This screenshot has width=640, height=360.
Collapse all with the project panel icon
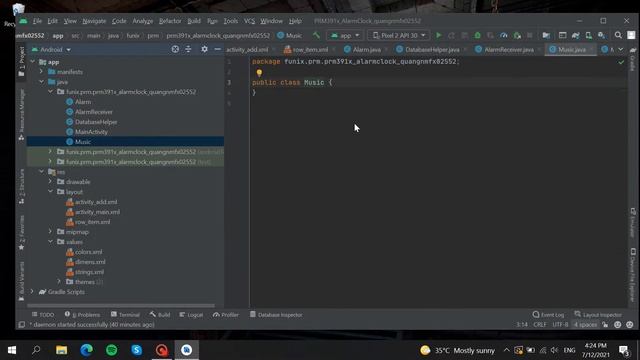[x=188, y=49]
